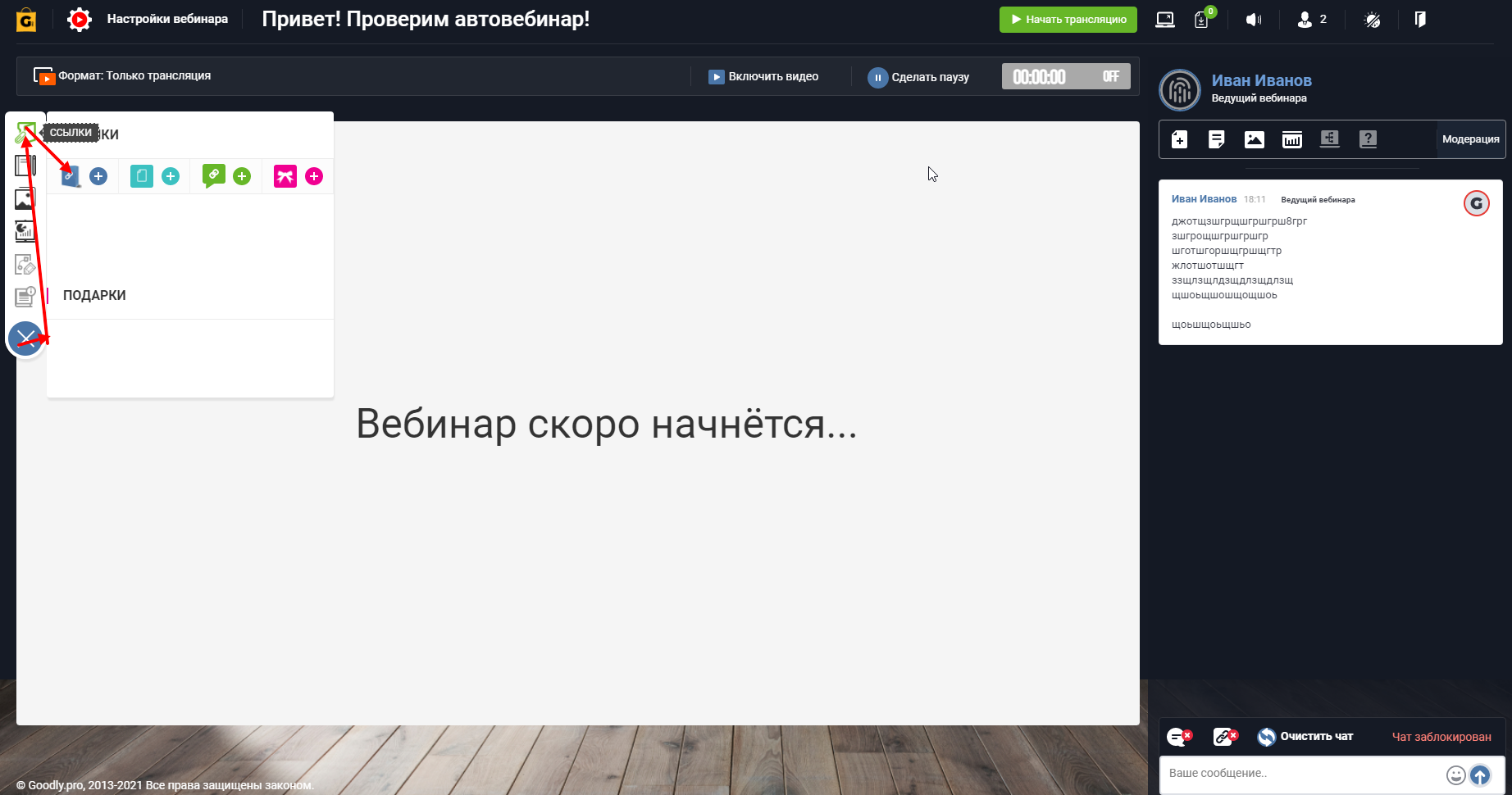This screenshot has height=795, width=1512.
Task: Open the Goodly logo home icon
Action: (26, 20)
